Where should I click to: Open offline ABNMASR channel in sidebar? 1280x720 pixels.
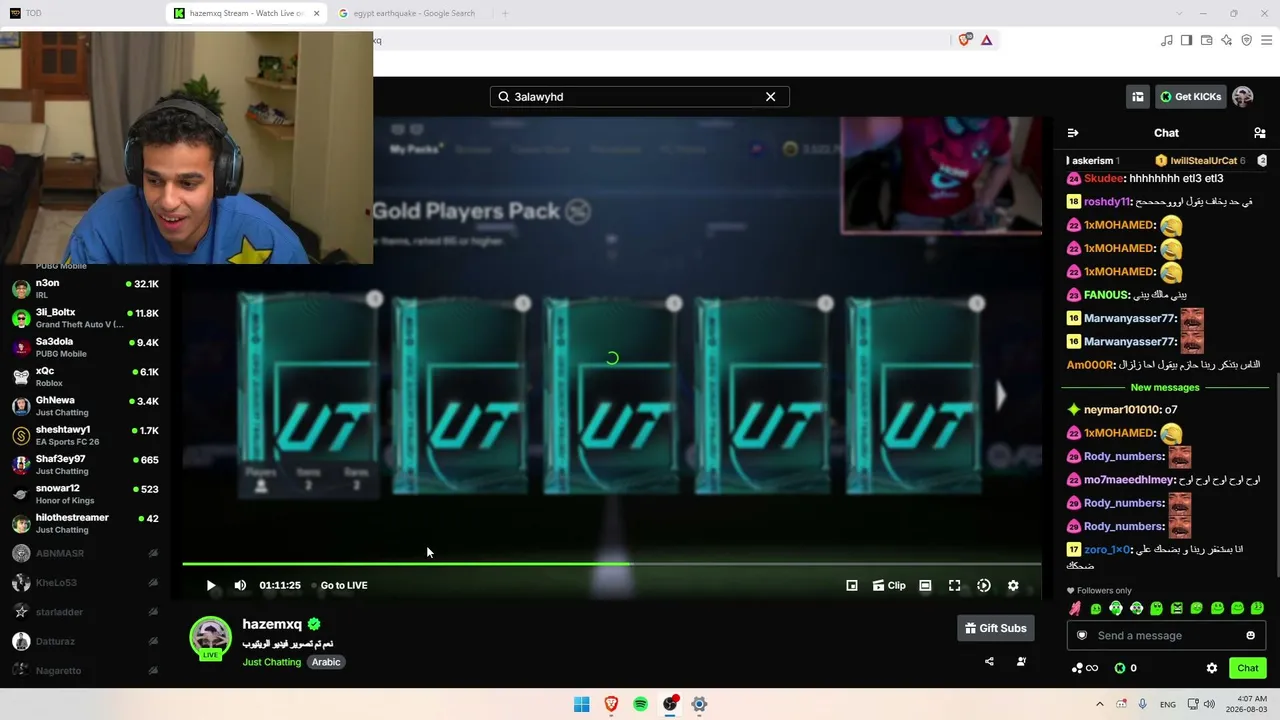point(85,553)
